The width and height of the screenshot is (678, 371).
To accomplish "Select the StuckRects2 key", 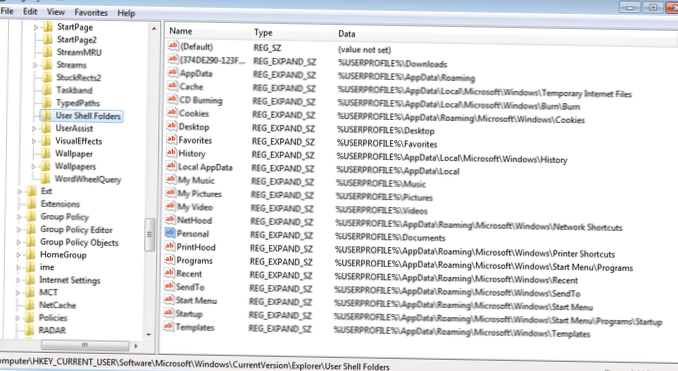I will coord(78,78).
